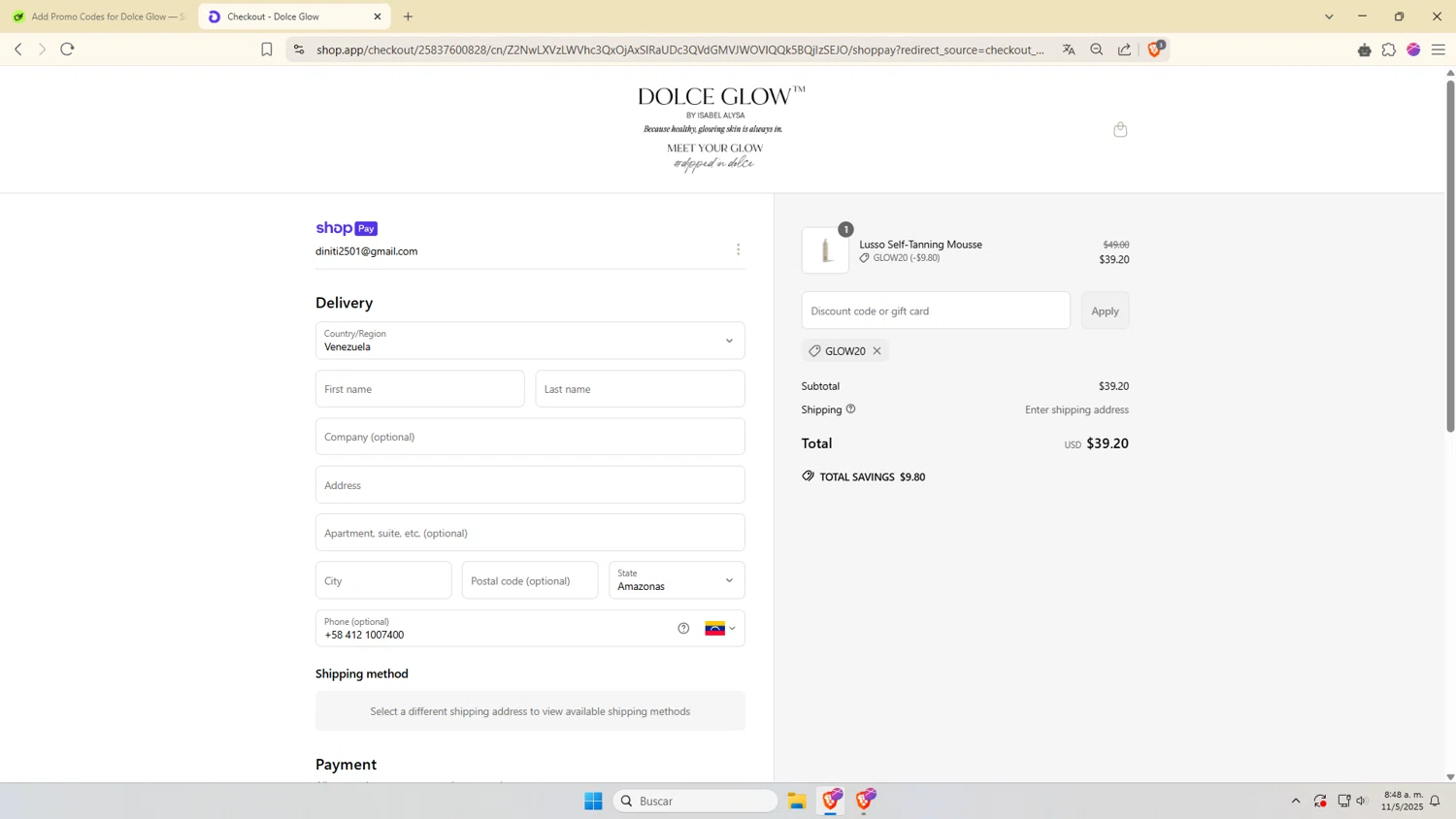
Task: Reload the checkout page
Action: 67,49
